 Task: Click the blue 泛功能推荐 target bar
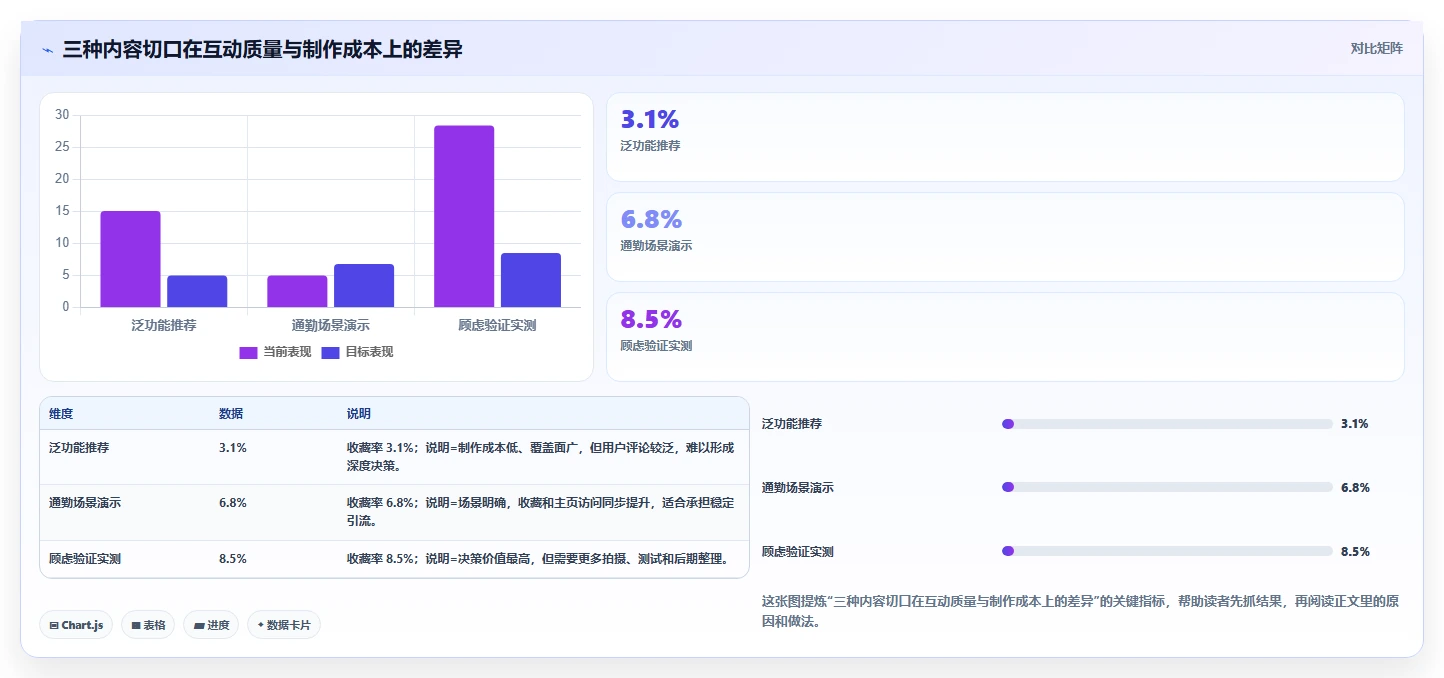pos(197,291)
